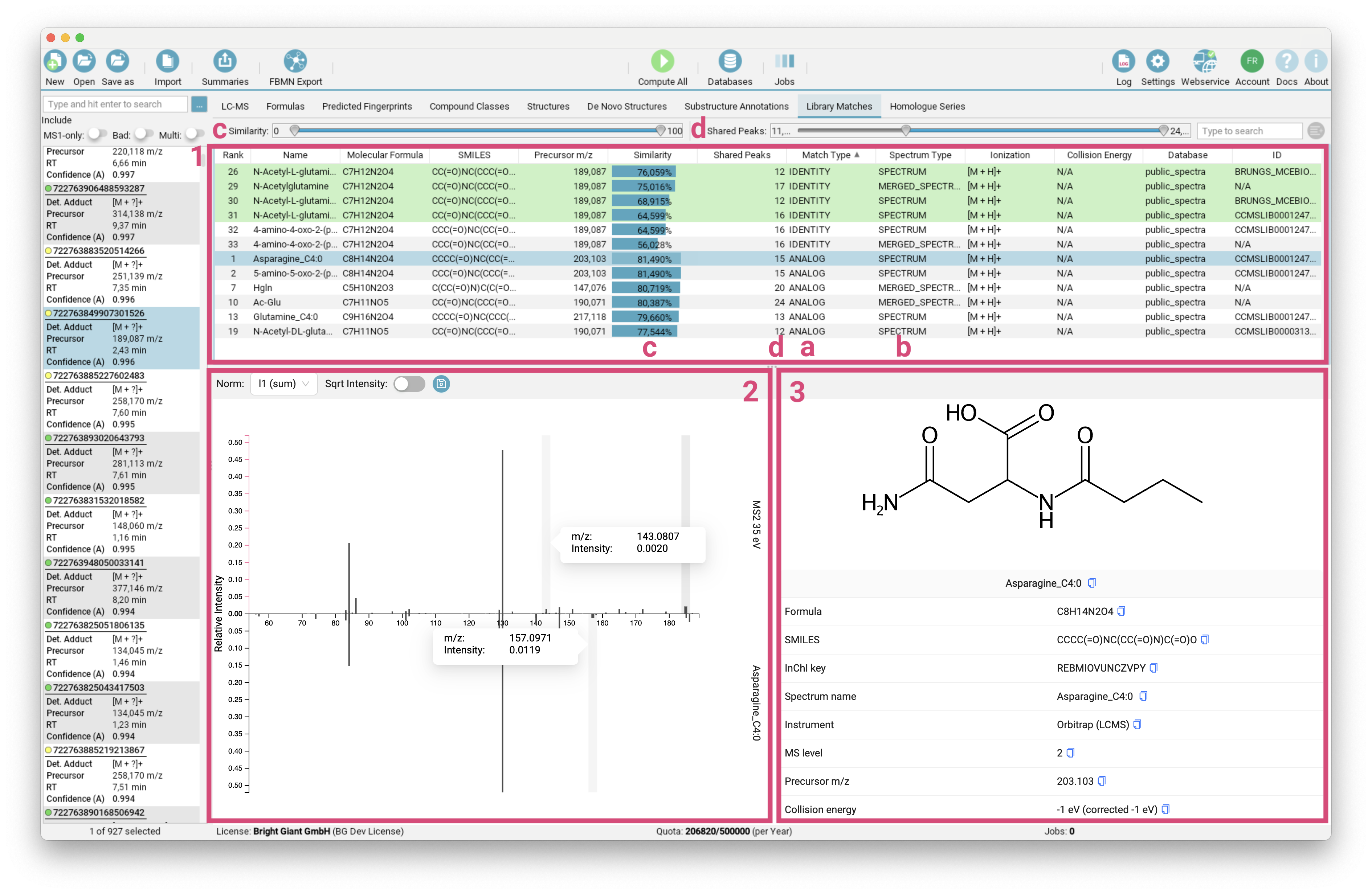Image resolution: width=1372 pixels, height=894 pixels.
Task: Open the Homologue Series tab
Action: [x=927, y=107]
